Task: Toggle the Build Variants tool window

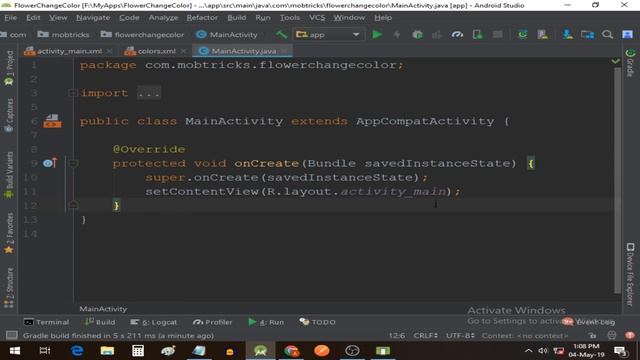Action: pos(9,176)
